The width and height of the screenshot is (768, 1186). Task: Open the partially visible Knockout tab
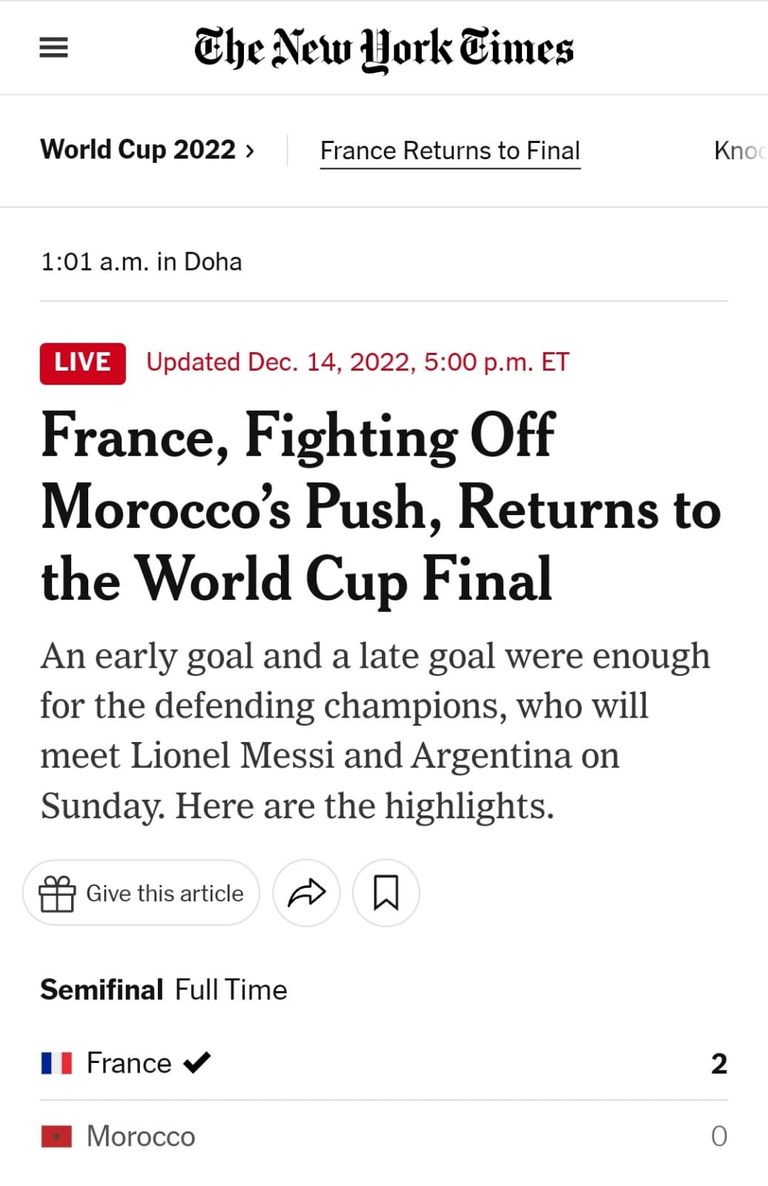pyautogui.click(x=739, y=151)
